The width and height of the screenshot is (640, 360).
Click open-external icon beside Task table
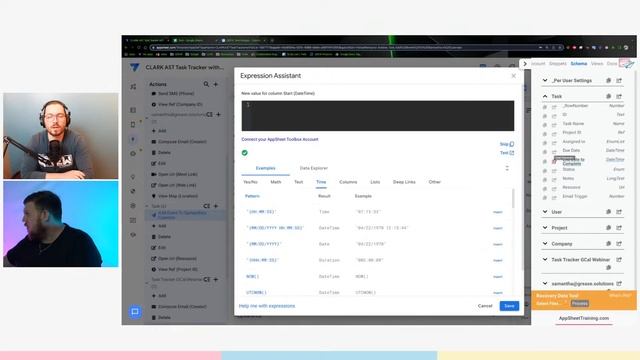click(x=619, y=96)
